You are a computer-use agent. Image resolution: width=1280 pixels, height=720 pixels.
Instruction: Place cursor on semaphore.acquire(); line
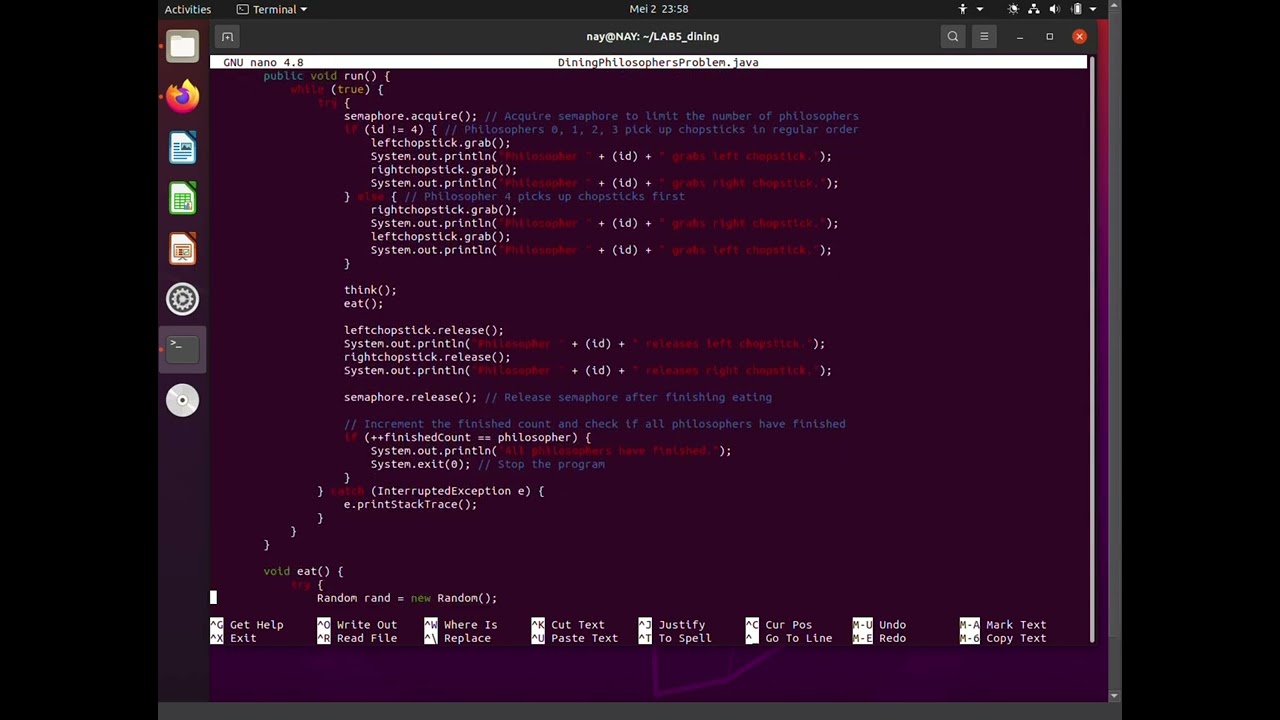pyautogui.click(x=601, y=116)
